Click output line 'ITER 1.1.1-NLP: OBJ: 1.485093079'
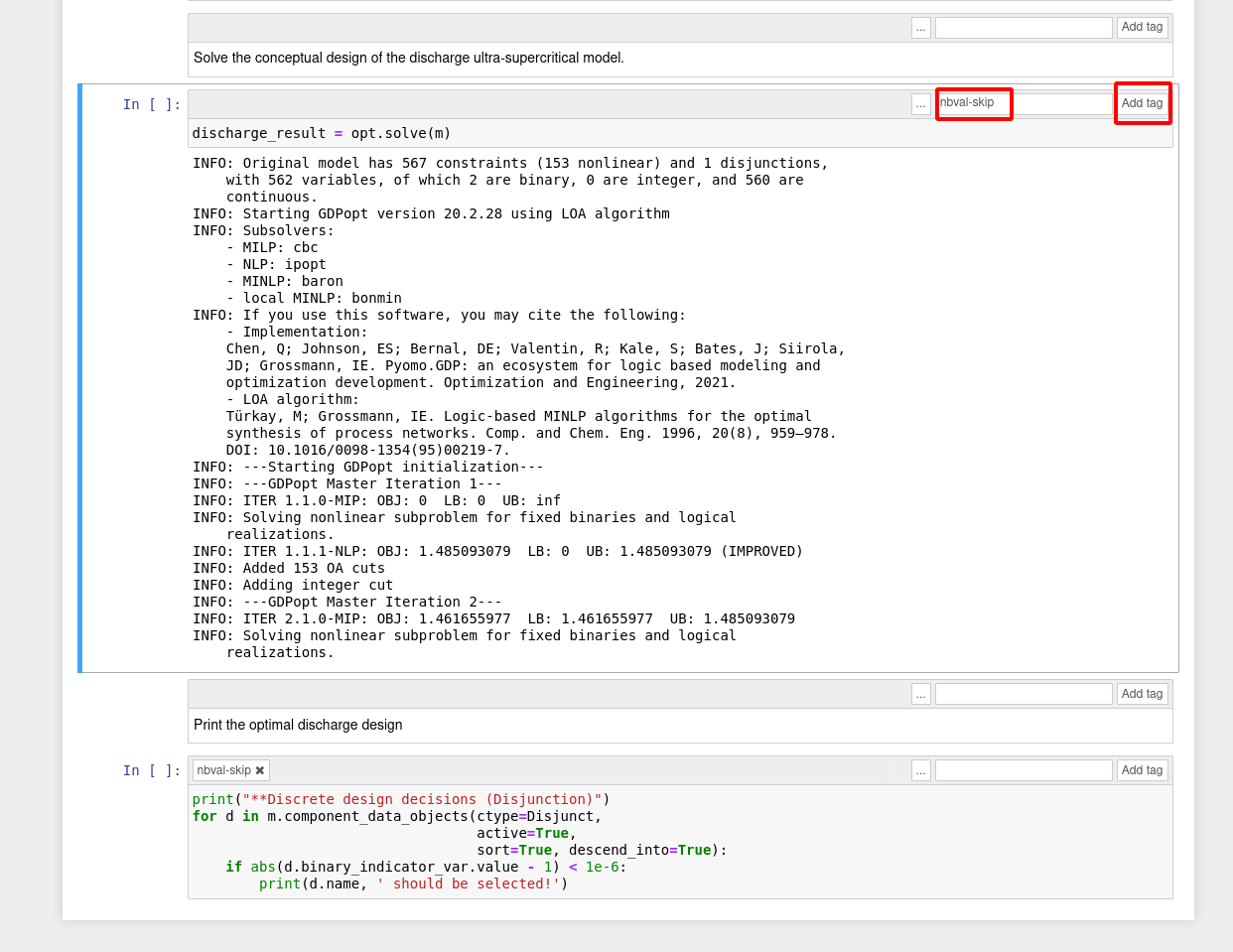Image resolution: width=1233 pixels, height=952 pixels. [497, 551]
